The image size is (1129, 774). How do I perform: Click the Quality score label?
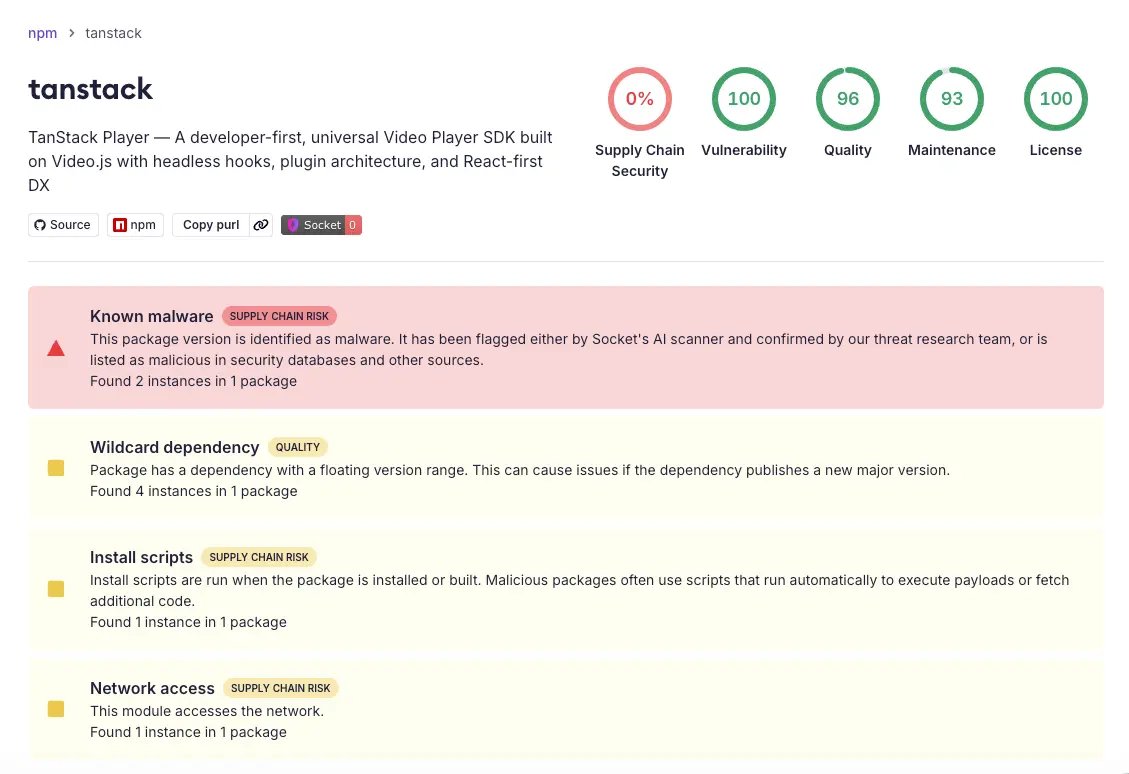pyautogui.click(x=847, y=150)
